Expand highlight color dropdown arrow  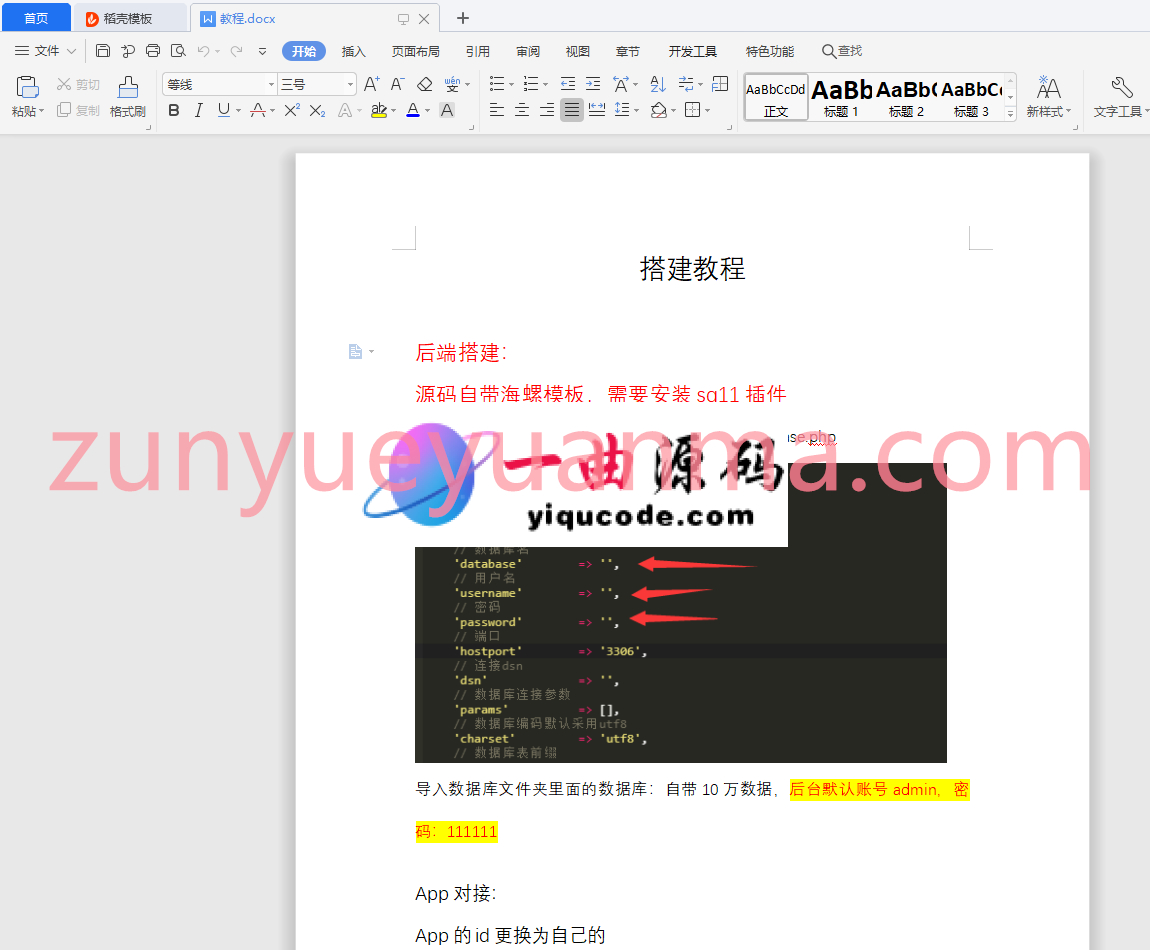coord(394,111)
